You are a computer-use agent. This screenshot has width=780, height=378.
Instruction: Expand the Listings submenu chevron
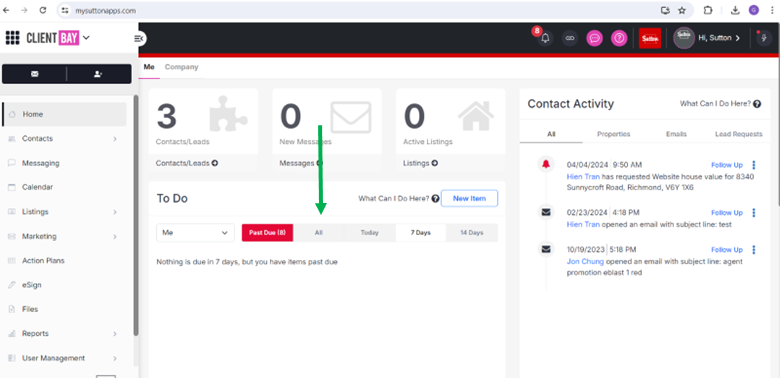(x=115, y=212)
